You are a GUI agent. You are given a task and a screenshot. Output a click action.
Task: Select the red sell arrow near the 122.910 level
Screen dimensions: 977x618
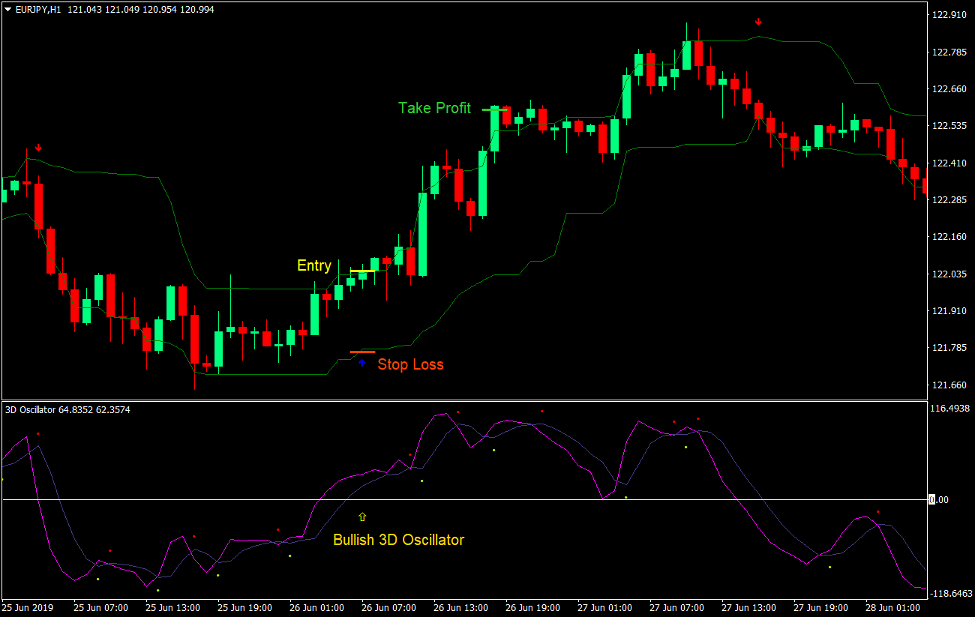coord(758,22)
